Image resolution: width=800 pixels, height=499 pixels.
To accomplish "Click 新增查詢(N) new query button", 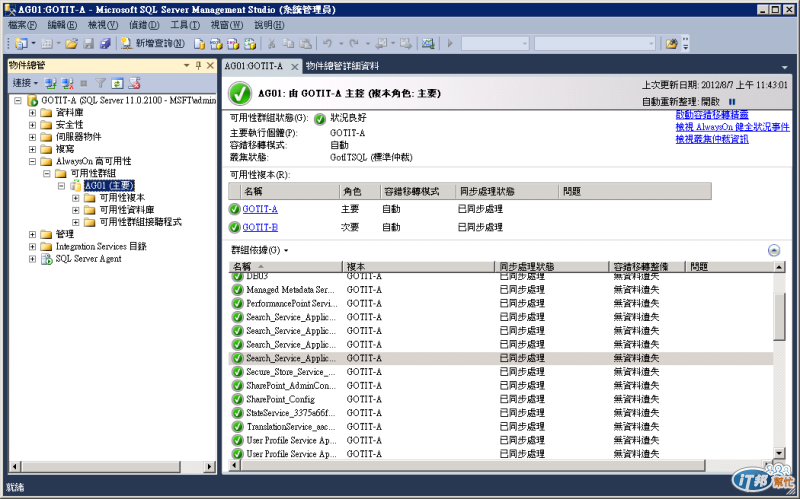I will click(x=153, y=44).
